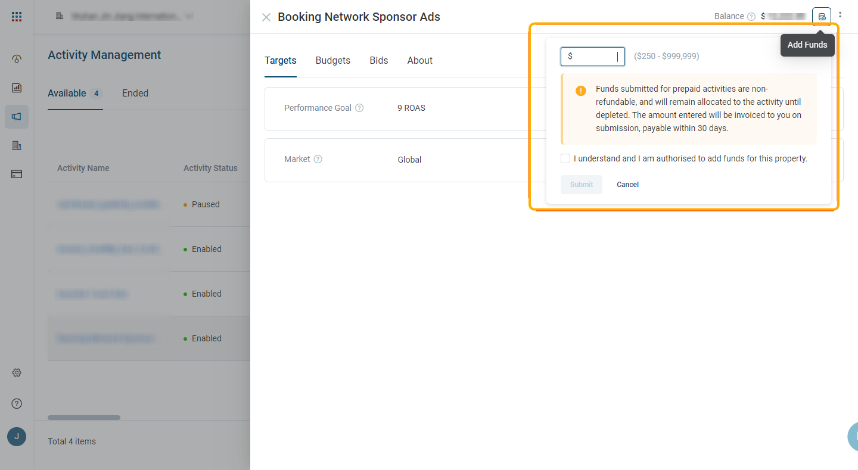Click the Available count badge 4
The height and width of the screenshot is (470, 858).
click(x=96, y=94)
